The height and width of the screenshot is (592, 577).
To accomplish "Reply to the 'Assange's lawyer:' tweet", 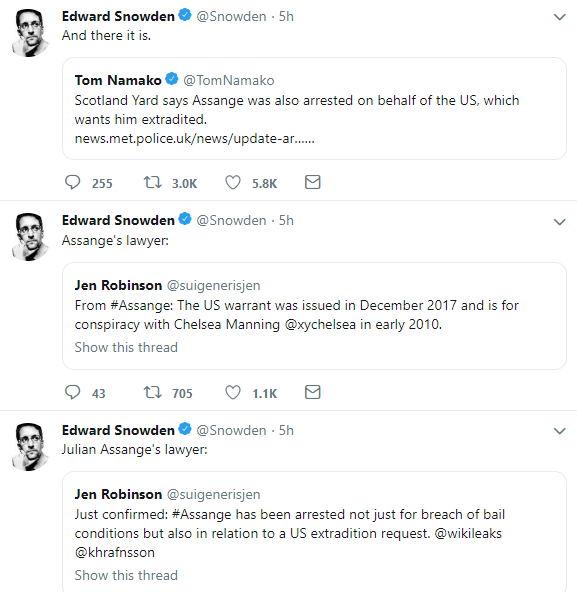I will point(73,392).
